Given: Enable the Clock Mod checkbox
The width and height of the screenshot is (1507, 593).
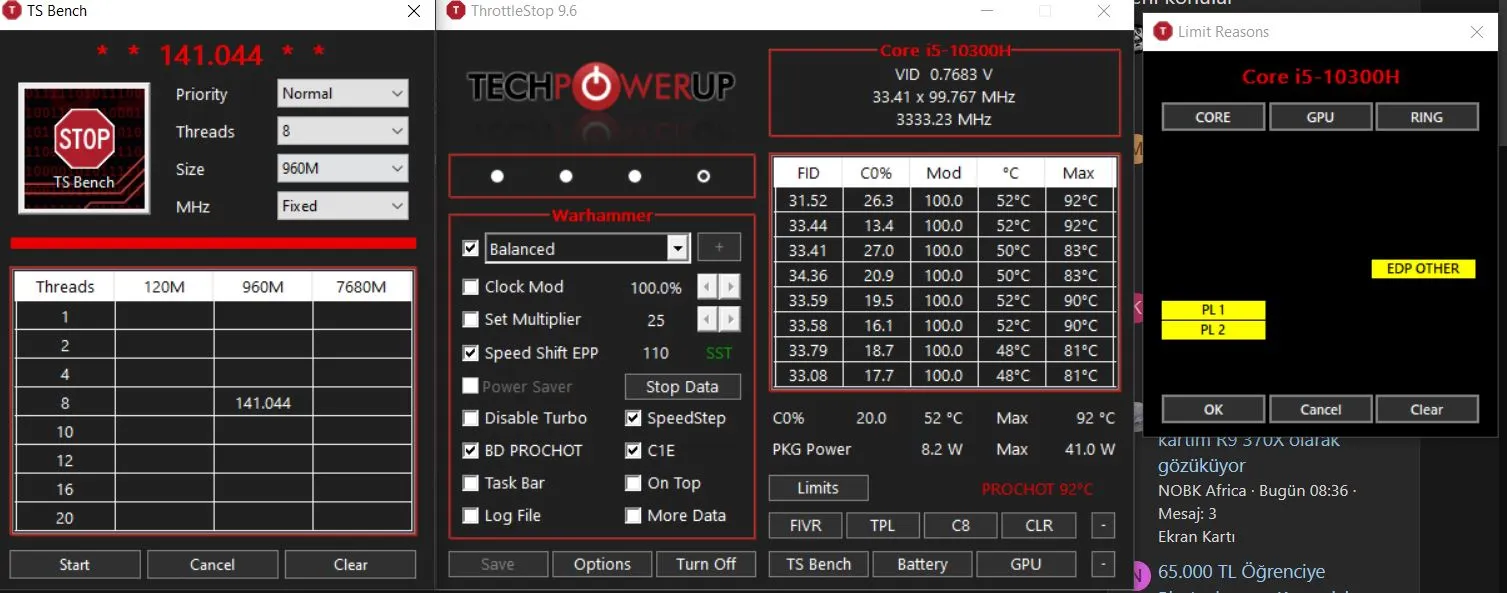Looking at the screenshot, I should pos(471,287).
